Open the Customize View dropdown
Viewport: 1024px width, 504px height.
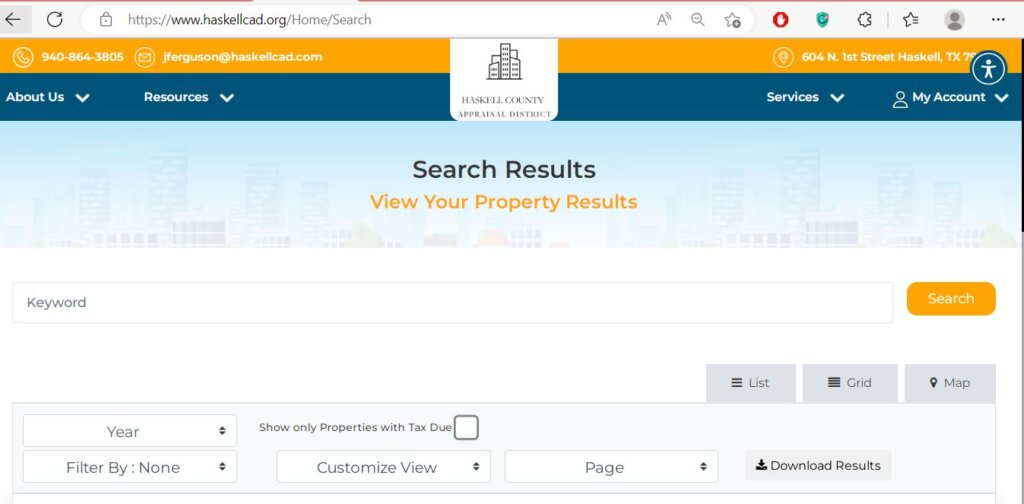tap(383, 467)
